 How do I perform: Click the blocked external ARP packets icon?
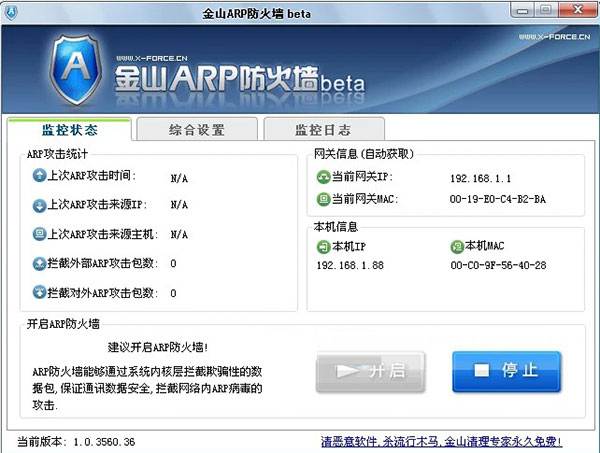coord(39,264)
